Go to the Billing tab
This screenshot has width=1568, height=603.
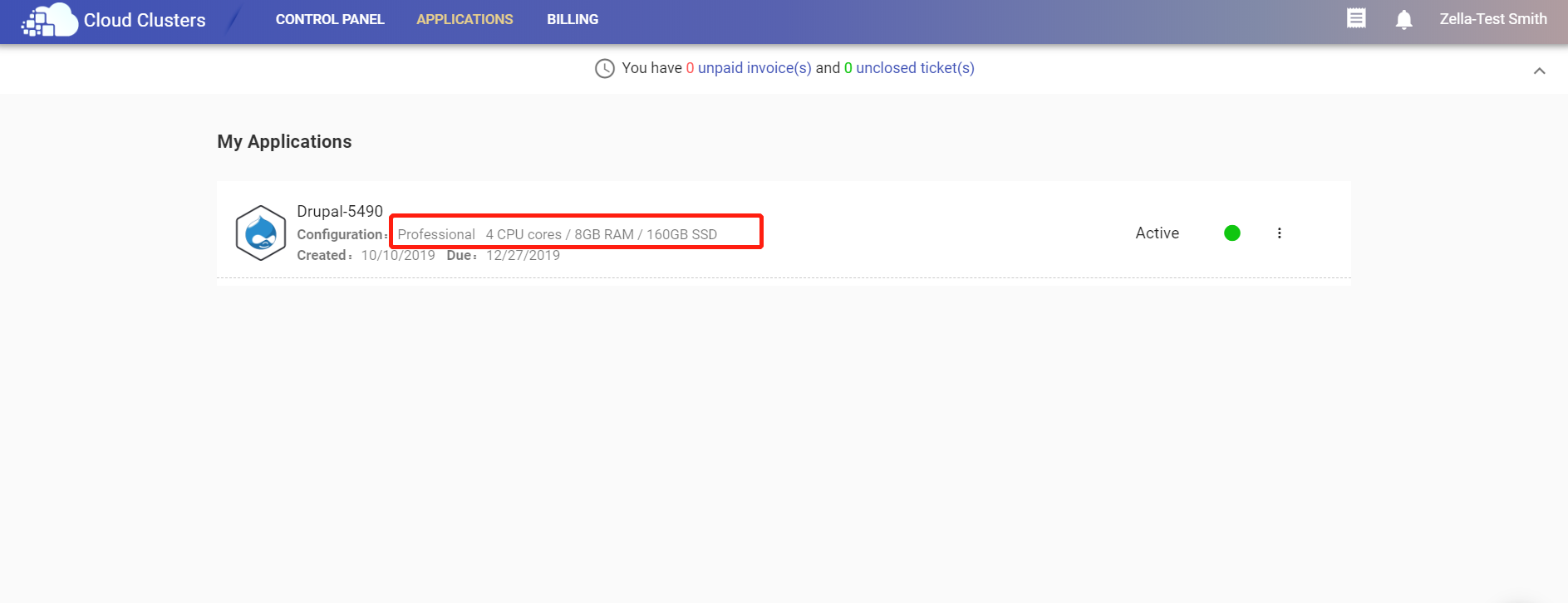click(573, 19)
